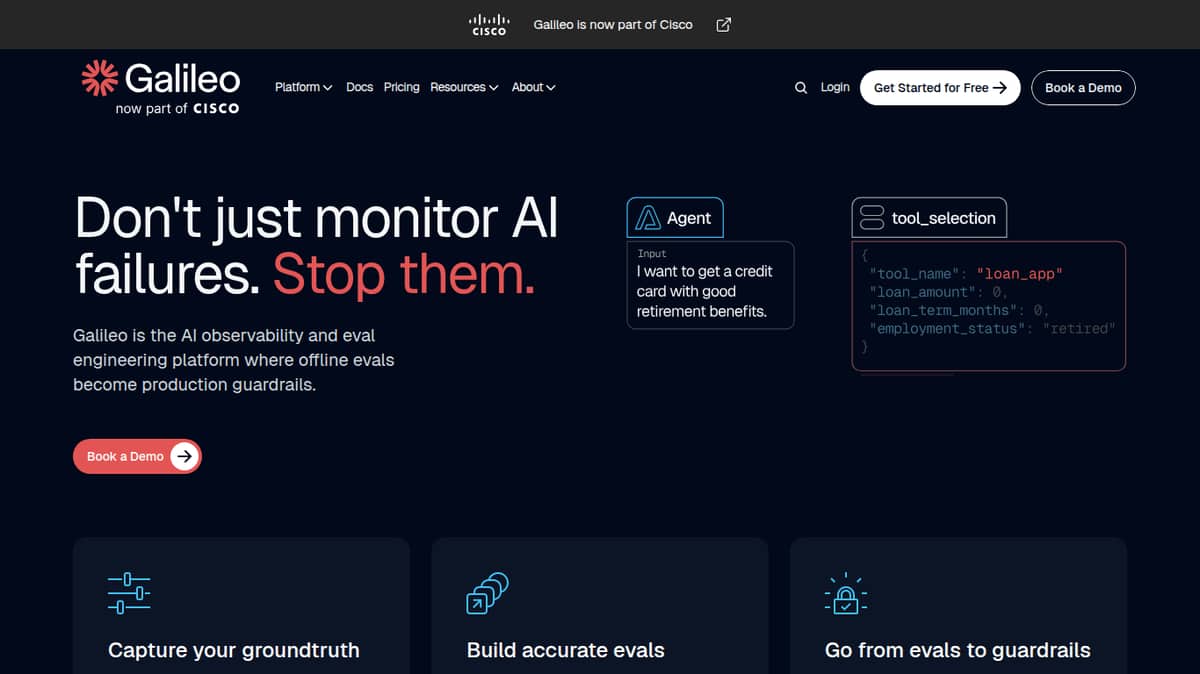Image resolution: width=1200 pixels, height=674 pixels.
Task: Click the Agent logo icon
Action: [x=648, y=218]
